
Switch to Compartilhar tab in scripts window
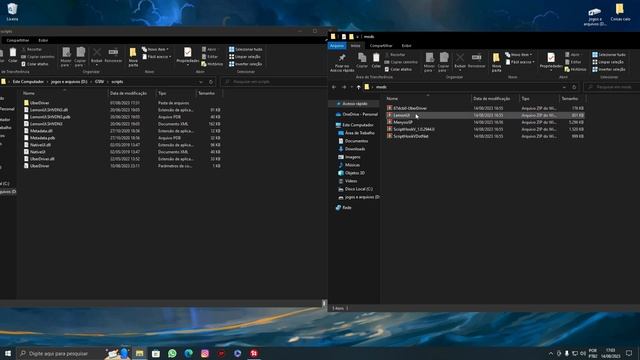click(x=18, y=40)
